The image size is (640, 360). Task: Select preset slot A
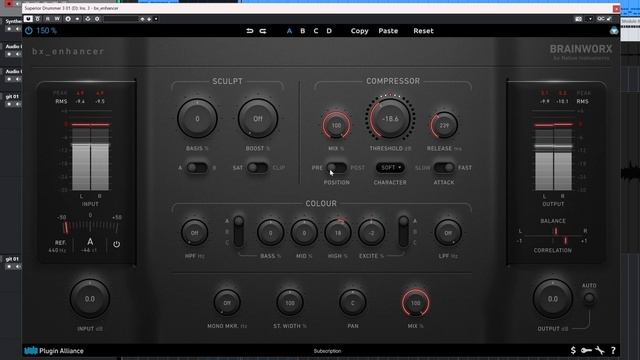[x=289, y=31]
